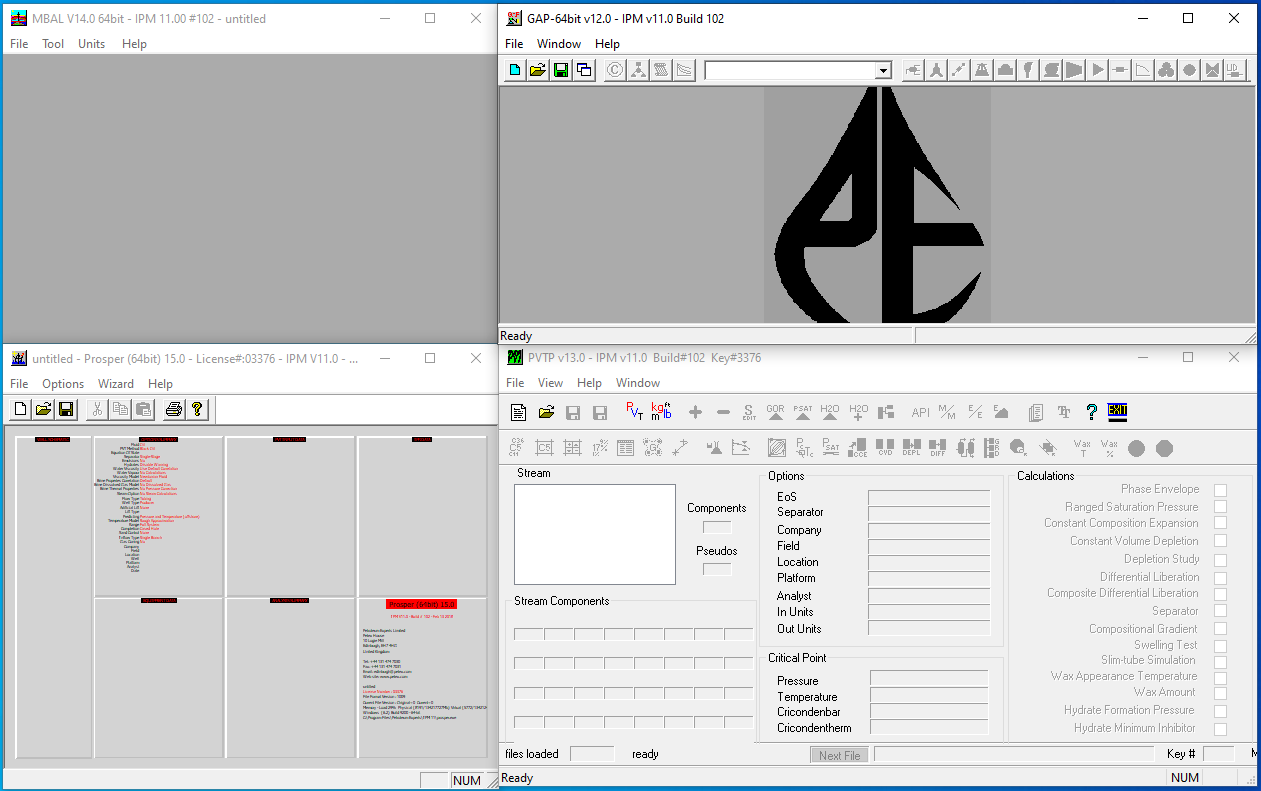
Task: Click Print icon in Prosper toolbar
Action: (174, 409)
